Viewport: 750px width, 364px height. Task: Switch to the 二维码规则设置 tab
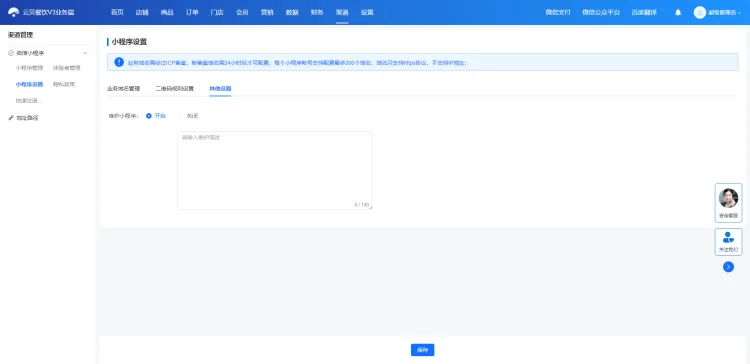(x=175, y=88)
